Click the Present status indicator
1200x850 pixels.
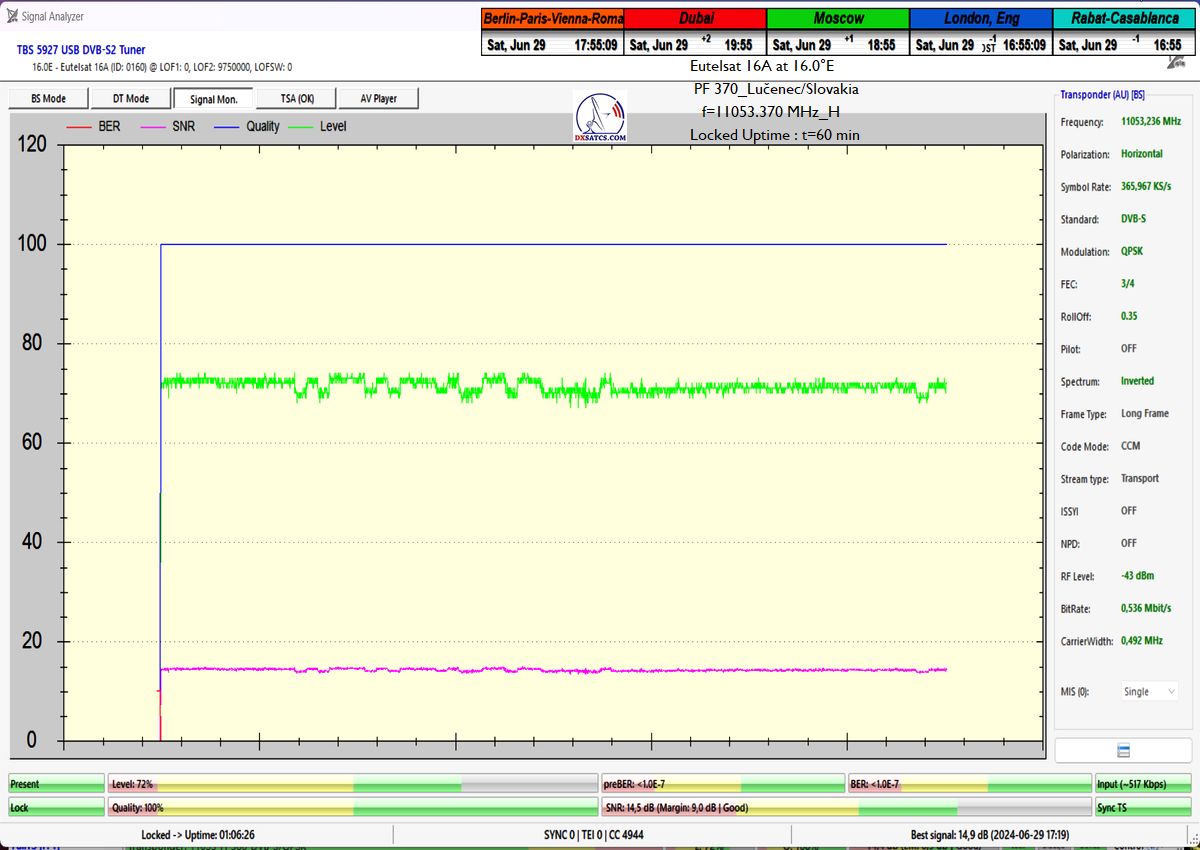pos(56,784)
